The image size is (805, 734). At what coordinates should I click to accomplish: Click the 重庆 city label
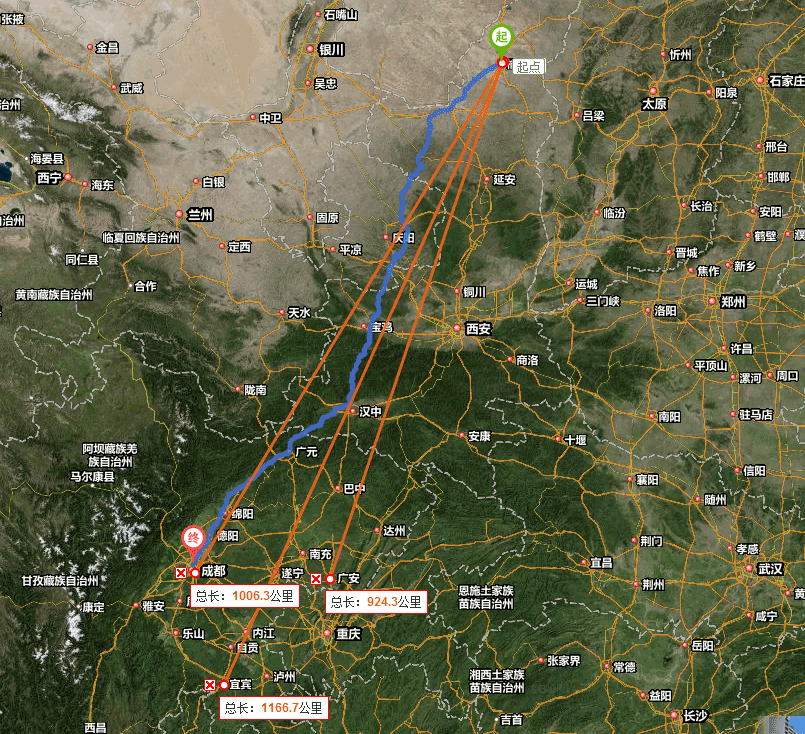[x=348, y=633]
